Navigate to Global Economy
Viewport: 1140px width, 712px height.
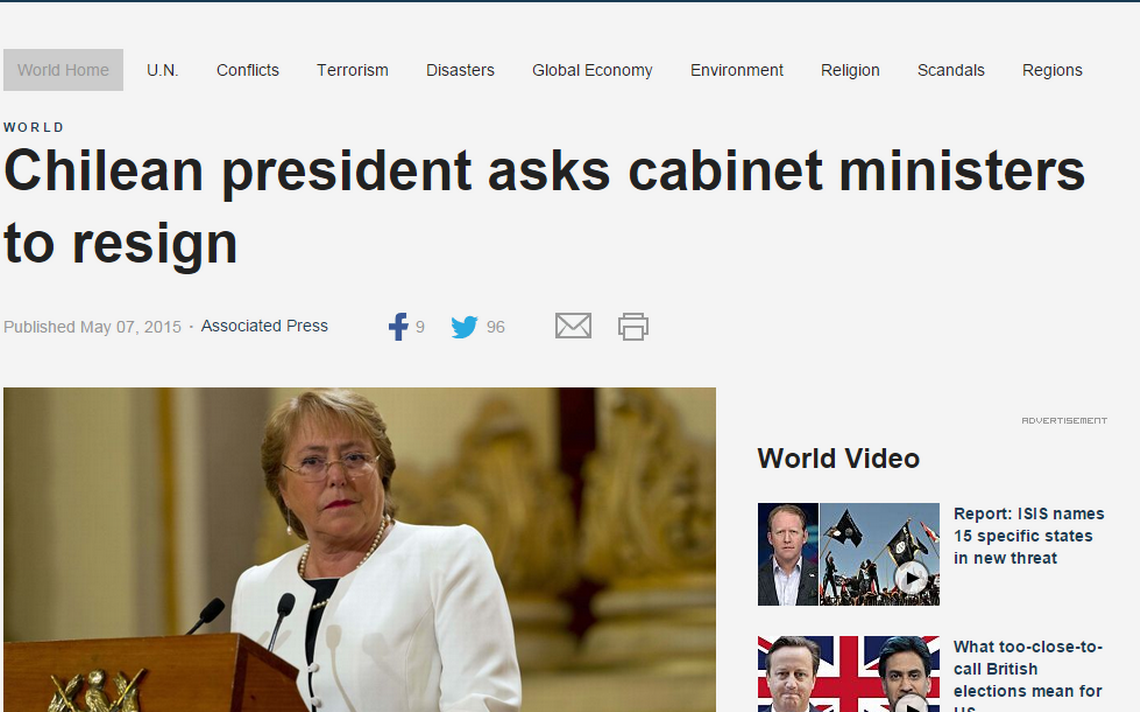[x=592, y=70]
